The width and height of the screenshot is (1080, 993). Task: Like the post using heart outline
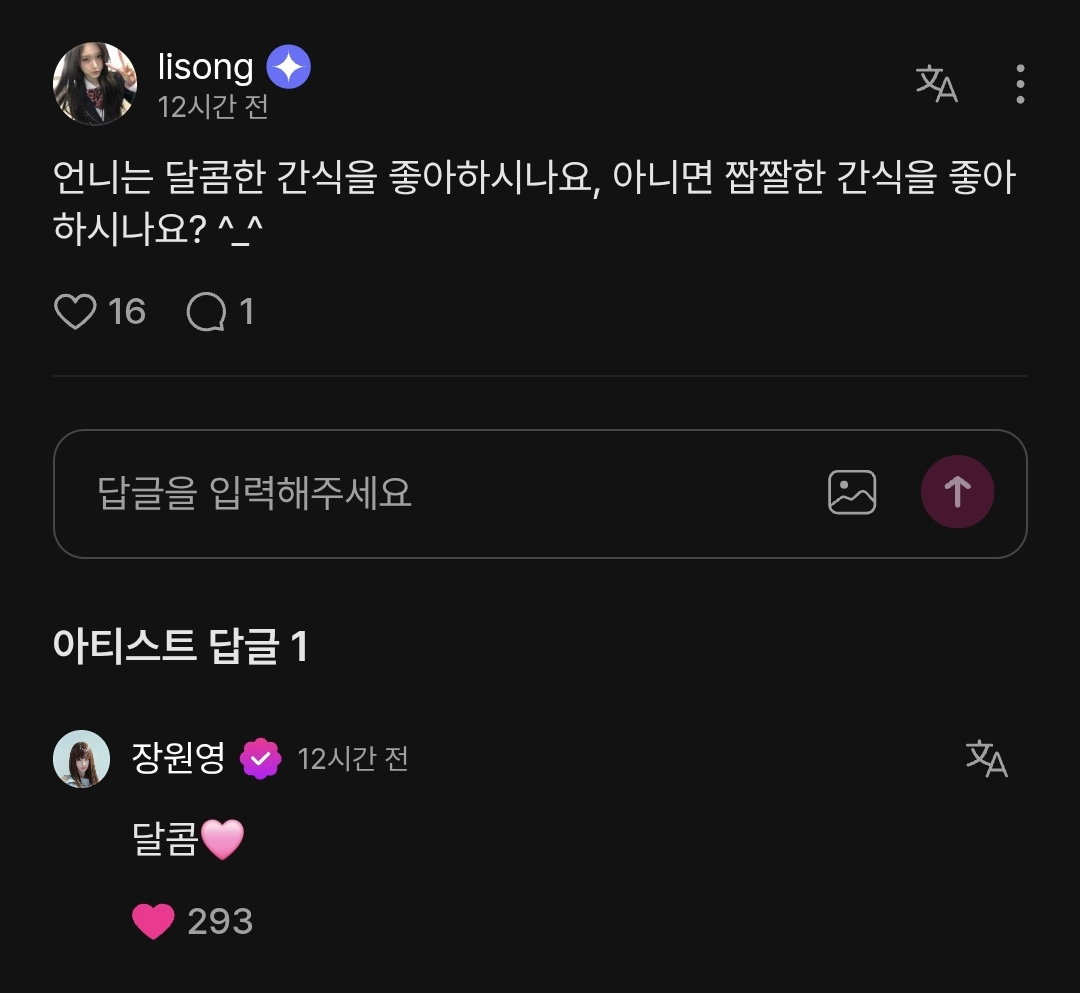(x=75, y=311)
